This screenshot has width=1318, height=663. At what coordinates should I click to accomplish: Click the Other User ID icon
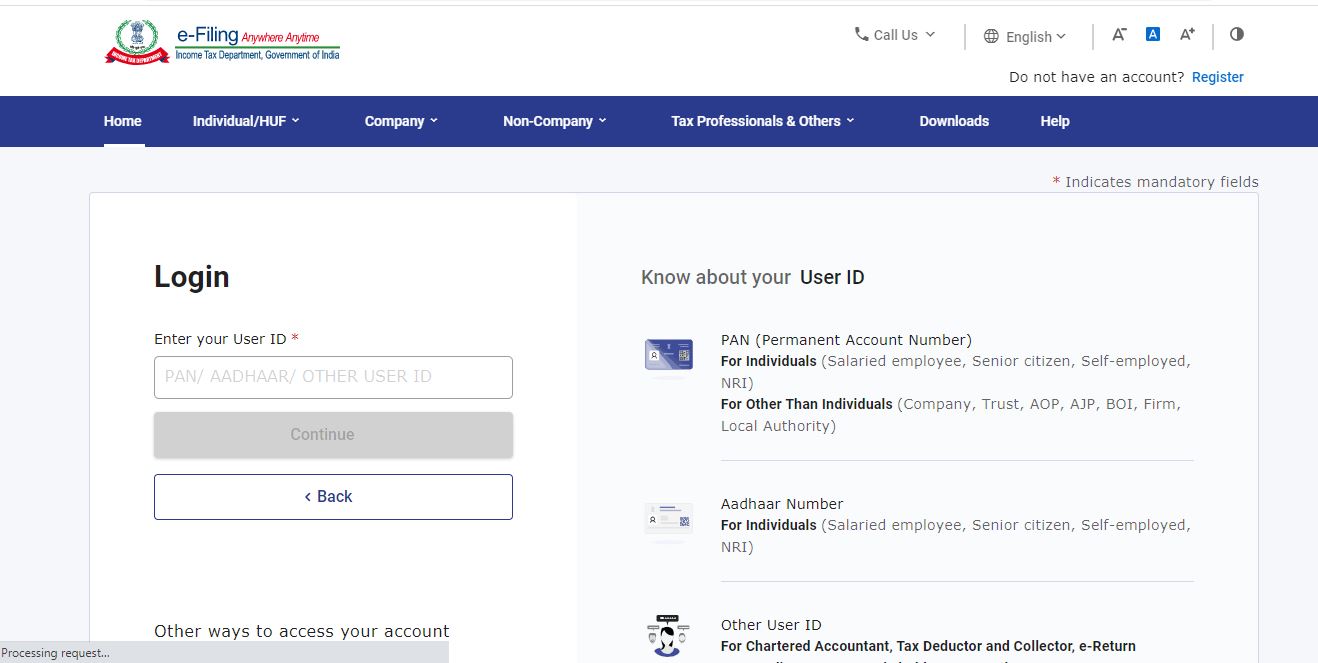667,637
